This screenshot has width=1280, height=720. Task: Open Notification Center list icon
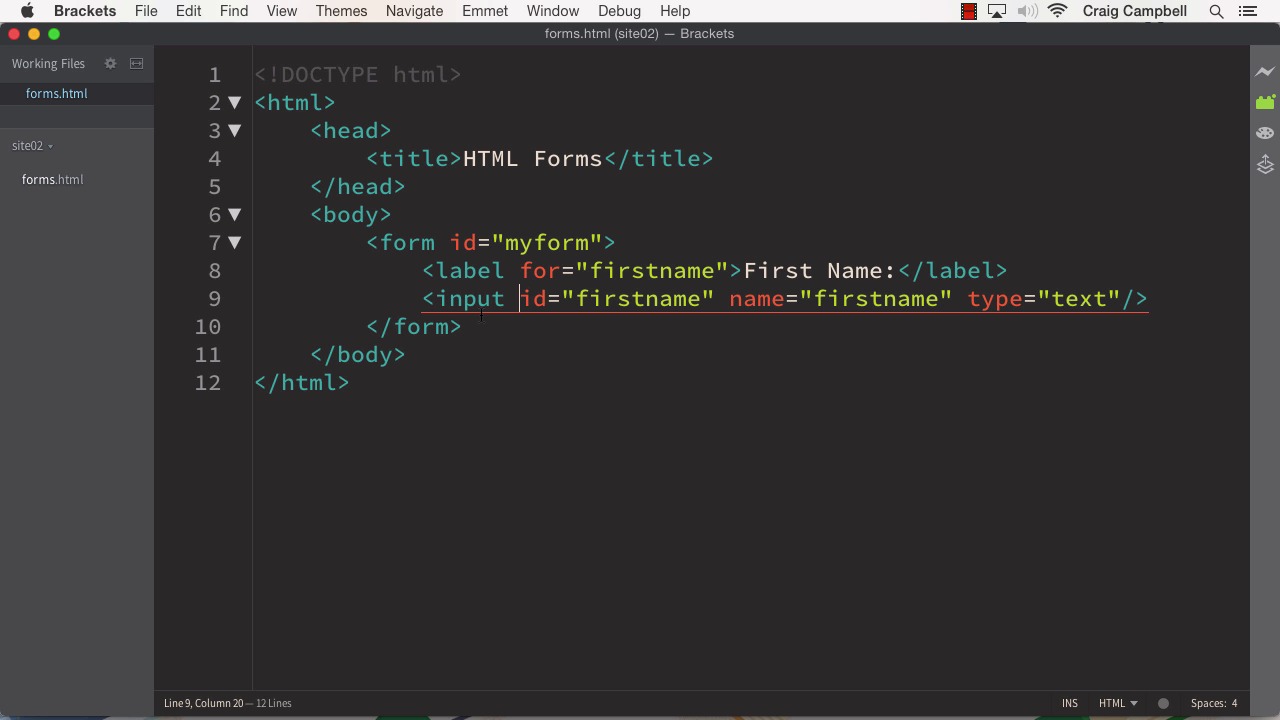pos(1247,11)
